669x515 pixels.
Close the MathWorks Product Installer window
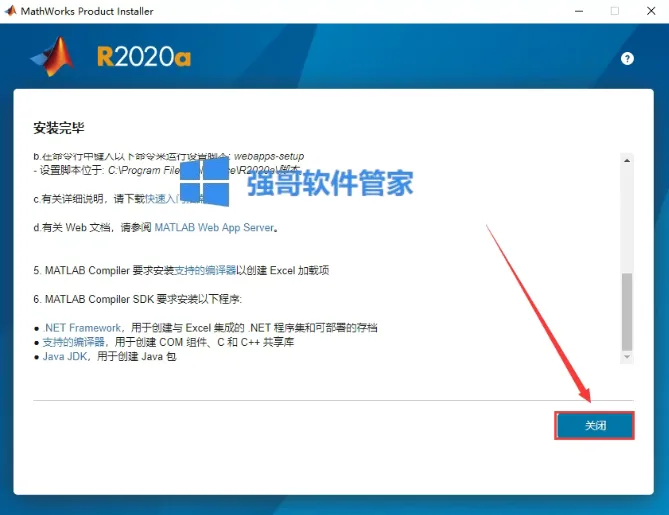pyautogui.click(x=651, y=11)
